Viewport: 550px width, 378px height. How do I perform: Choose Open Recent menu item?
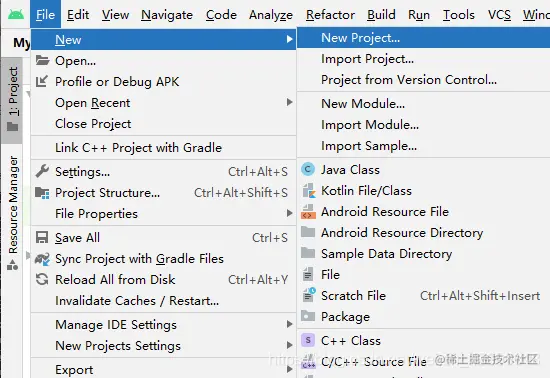(163, 103)
